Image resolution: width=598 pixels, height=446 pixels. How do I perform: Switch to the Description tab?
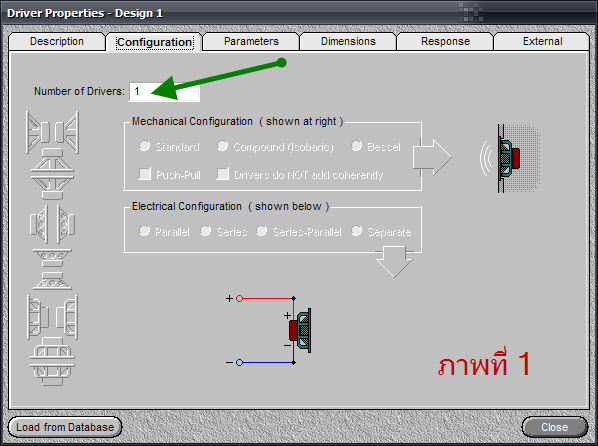[57, 41]
